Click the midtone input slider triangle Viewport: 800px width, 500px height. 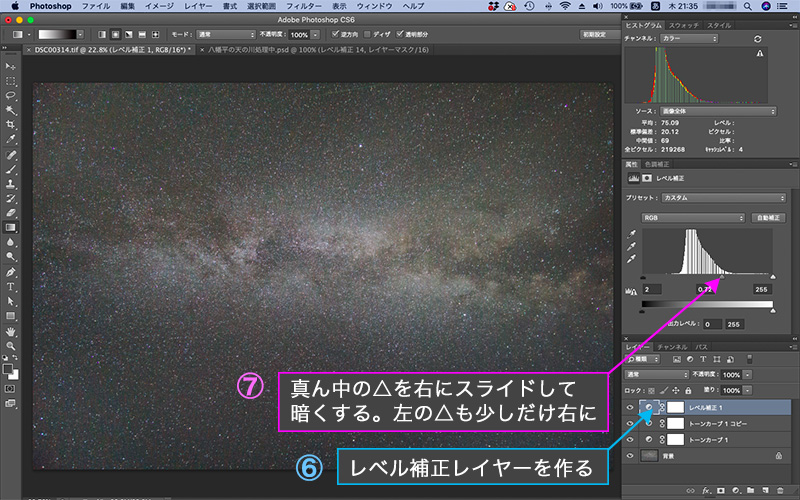click(721, 277)
